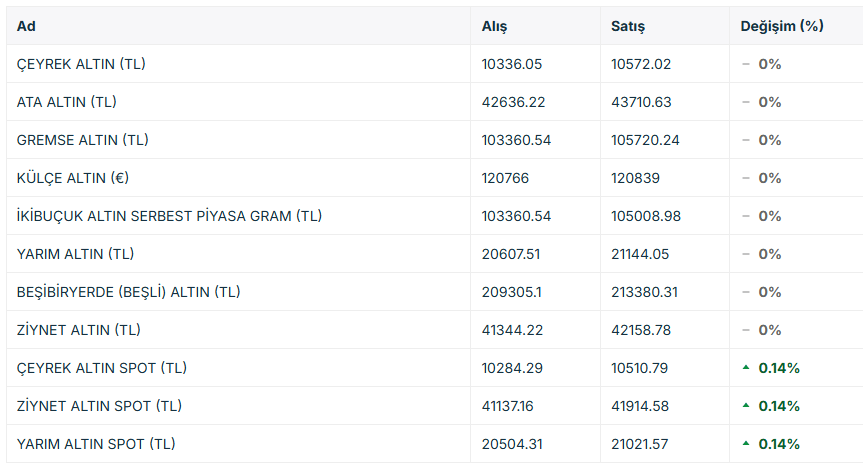Open the GREMSE ALTIN (TL) row
The image size is (863, 464).
(435, 140)
